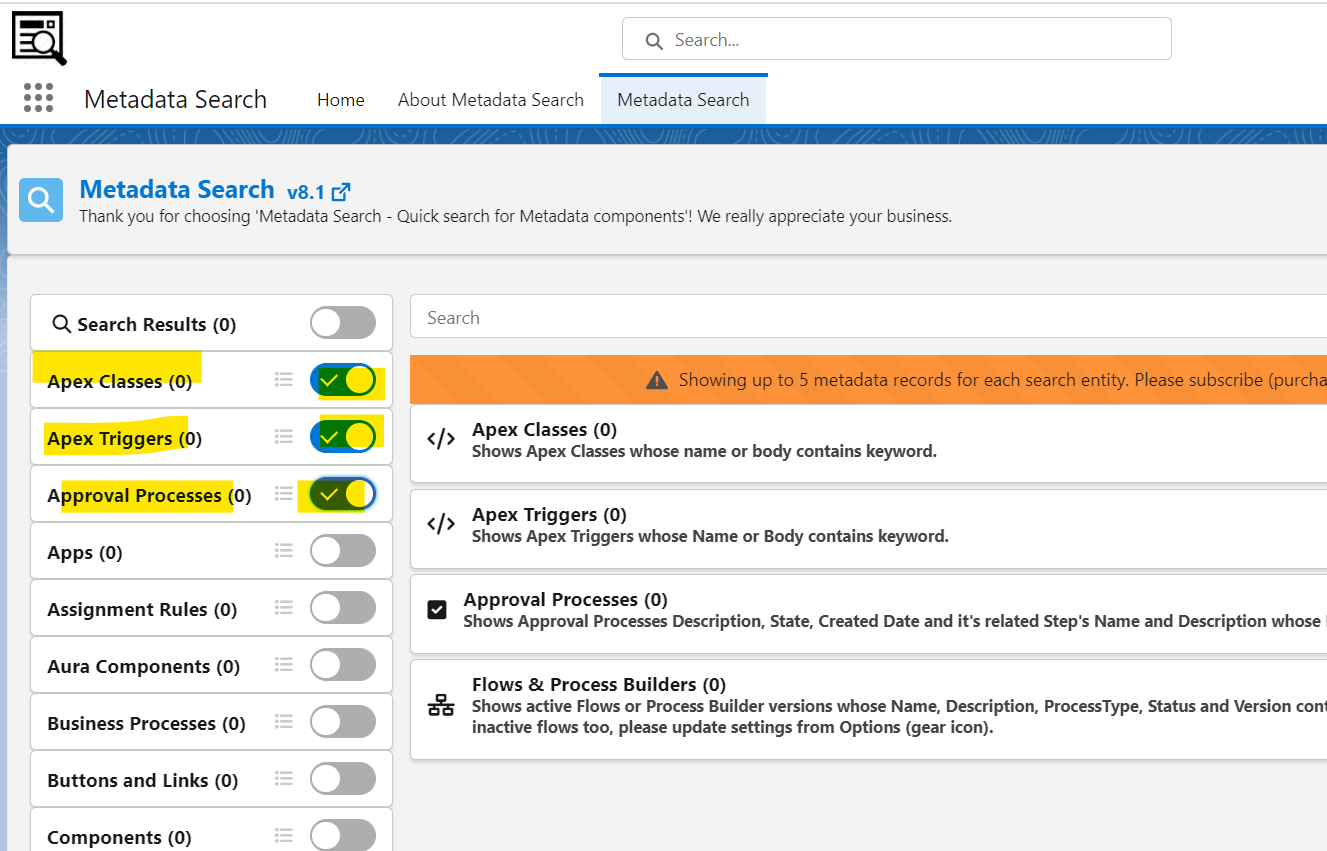
Task: Click the magnifier icon in global search box
Action: coord(654,41)
